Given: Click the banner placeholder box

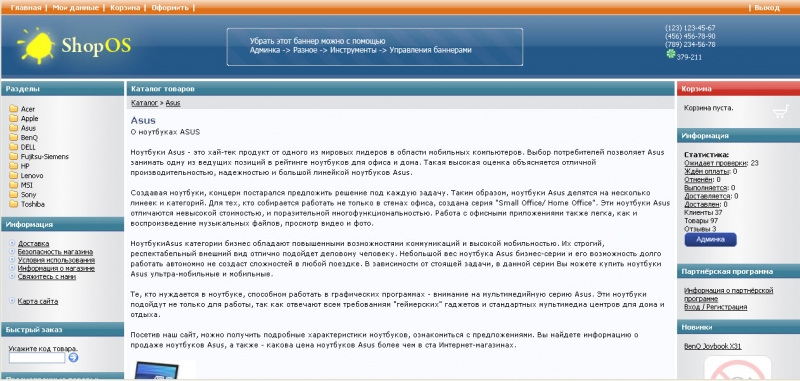Looking at the screenshot, I should (375, 46).
